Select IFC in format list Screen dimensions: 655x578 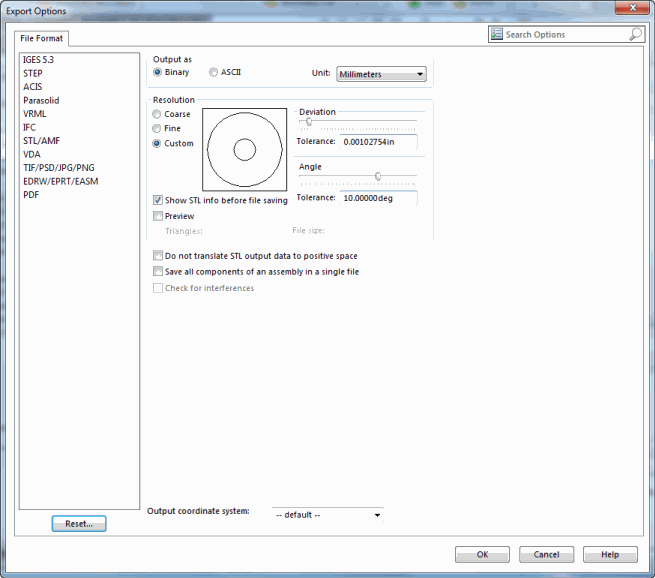[29, 127]
